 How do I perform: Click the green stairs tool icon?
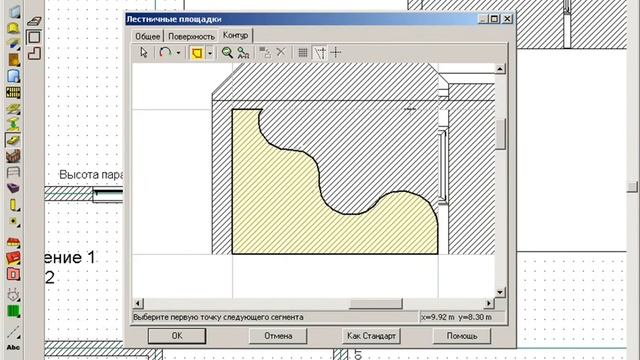(13, 124)
